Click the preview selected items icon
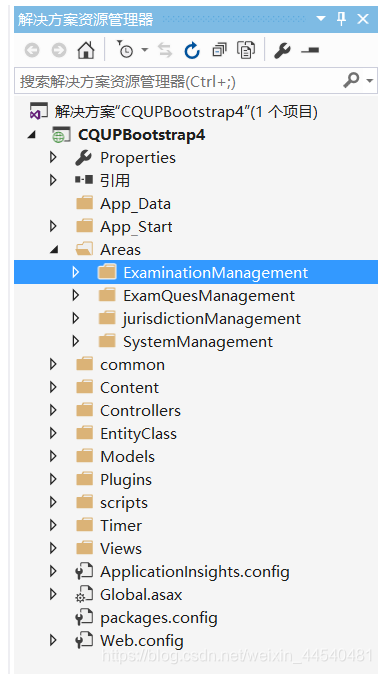The image size is (381, 674). click(x=310, y=51)
